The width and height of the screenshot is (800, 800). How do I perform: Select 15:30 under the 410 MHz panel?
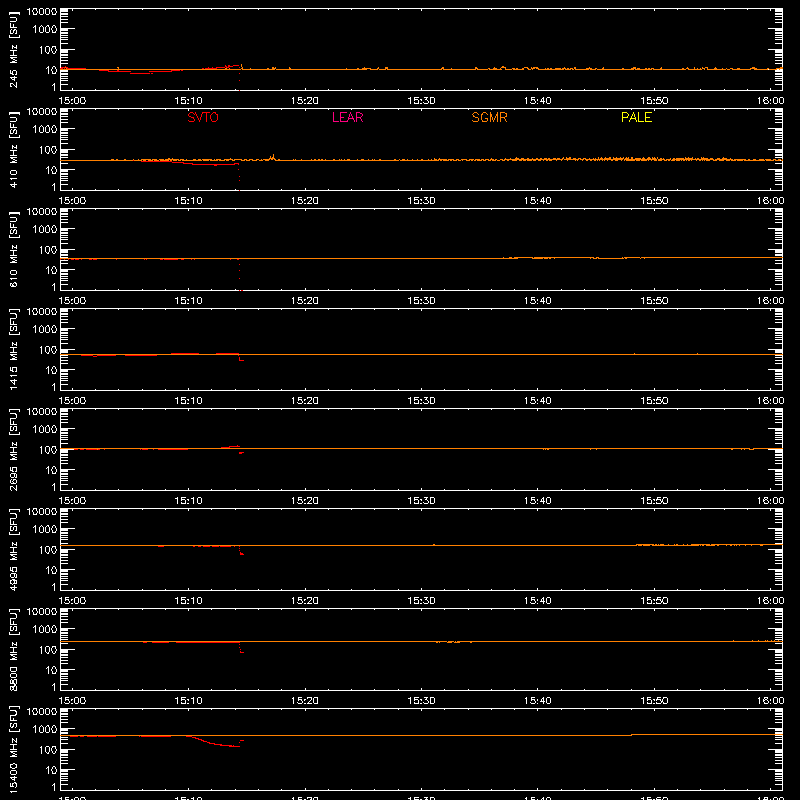pyautogui.click(x=421, y=201)
